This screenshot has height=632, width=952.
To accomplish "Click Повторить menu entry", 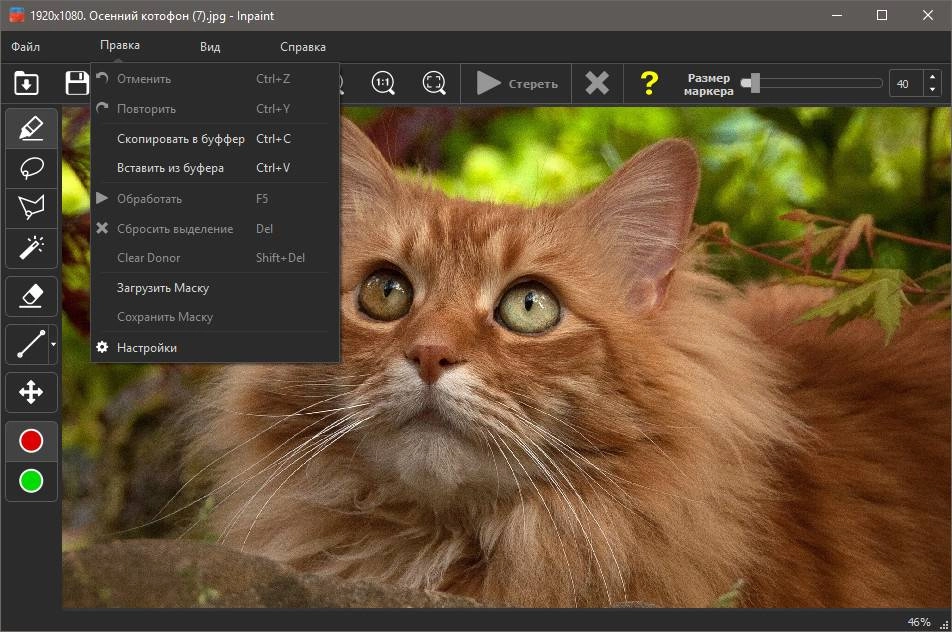I will (x=215, y=109).
